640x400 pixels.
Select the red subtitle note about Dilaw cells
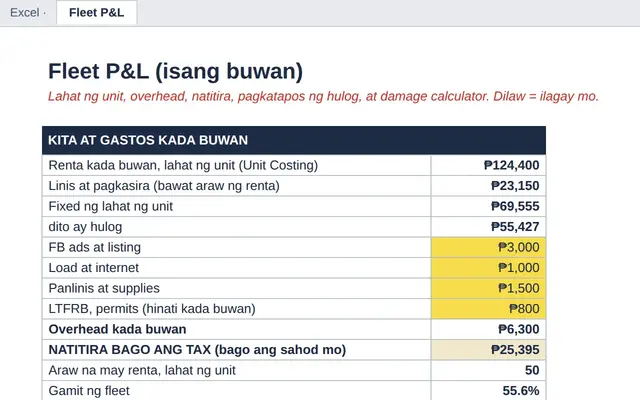pos(323,96)
